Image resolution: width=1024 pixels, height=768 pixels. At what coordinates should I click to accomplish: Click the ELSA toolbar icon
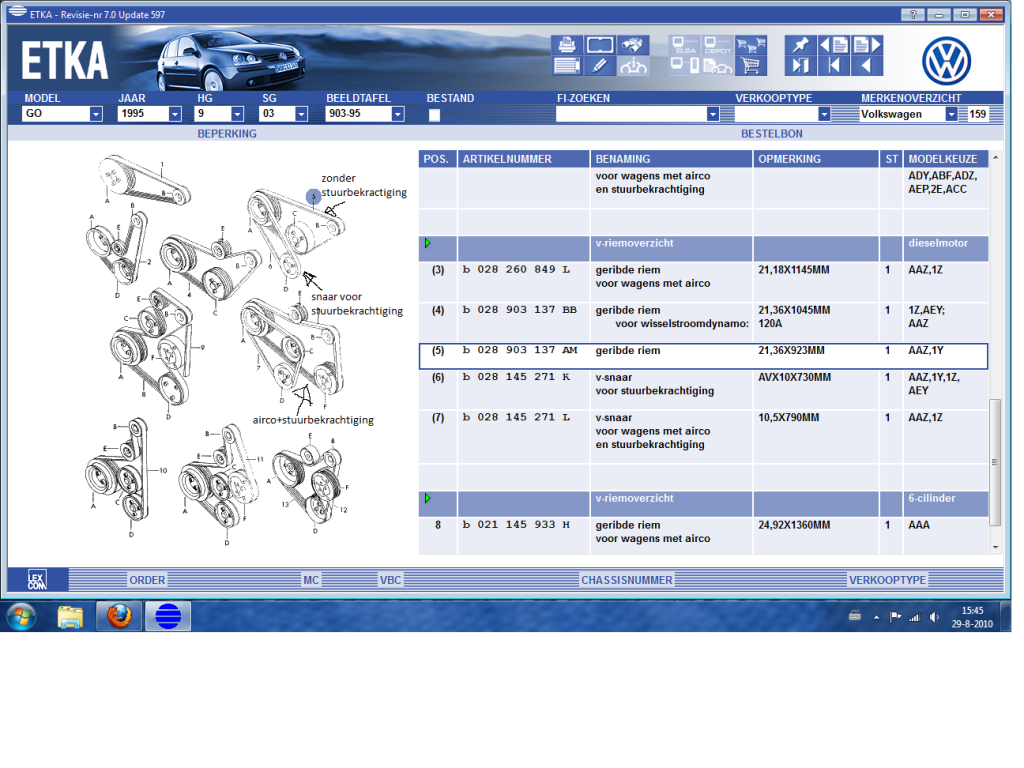click(684, 45)
